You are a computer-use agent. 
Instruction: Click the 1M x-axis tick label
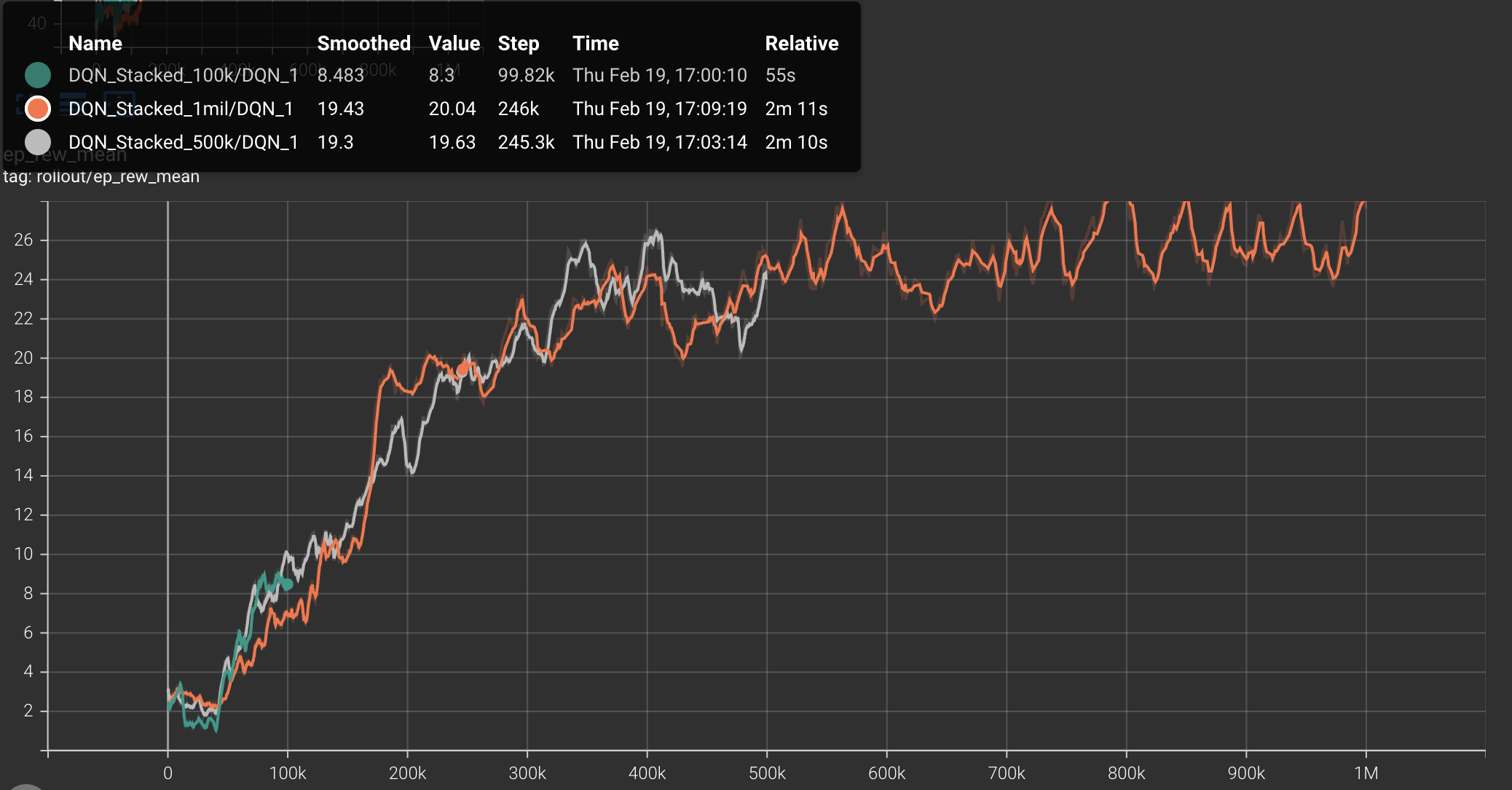tap(1366, 773)
